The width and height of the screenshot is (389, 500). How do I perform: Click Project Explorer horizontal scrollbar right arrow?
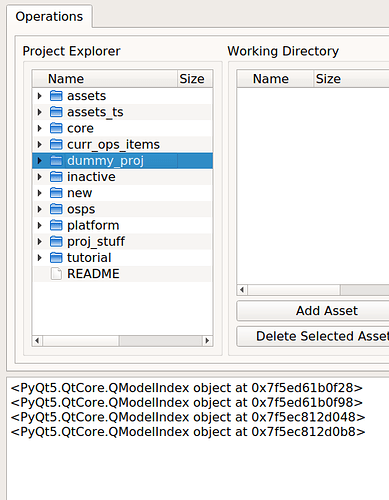click(x=207, y=341)
